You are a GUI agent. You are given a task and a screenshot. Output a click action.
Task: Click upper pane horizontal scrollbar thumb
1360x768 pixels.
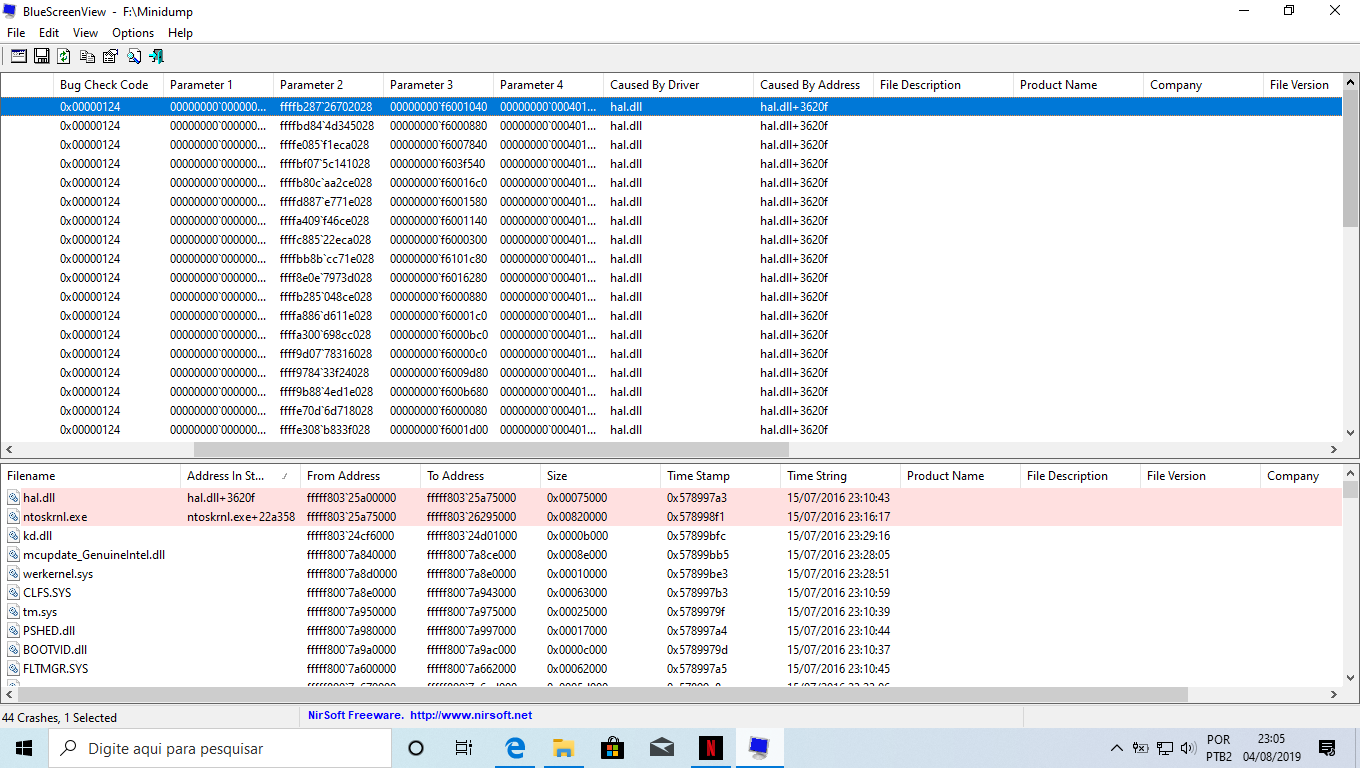point(491,450)
